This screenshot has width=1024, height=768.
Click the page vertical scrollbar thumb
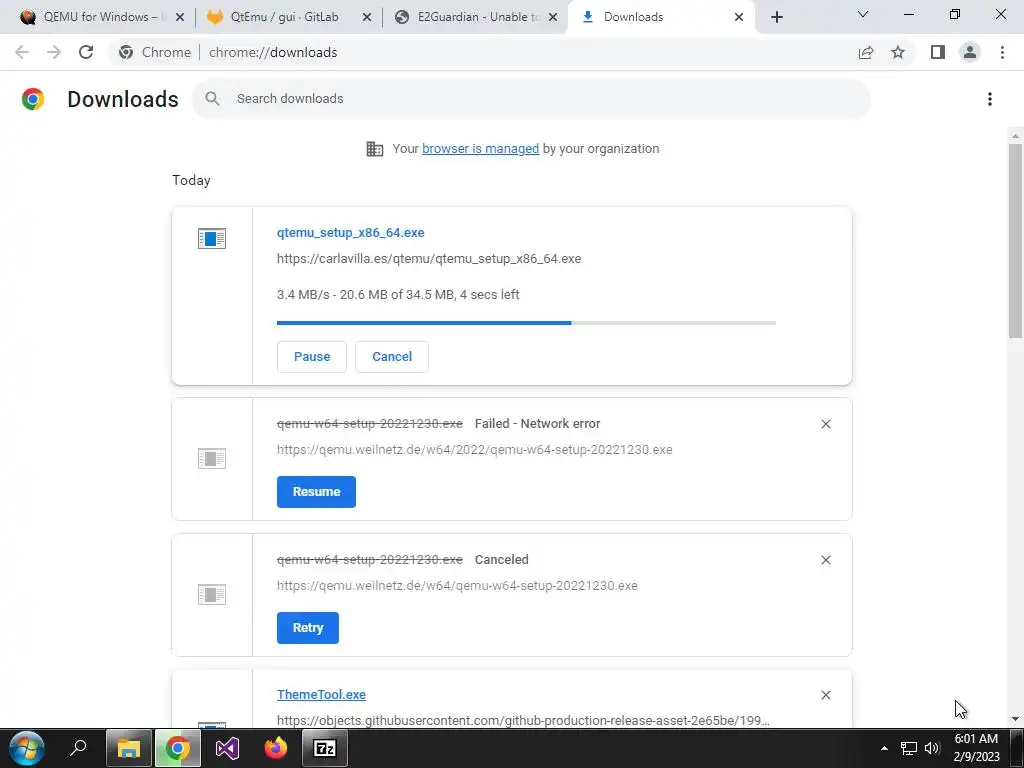click(1015, 240)
